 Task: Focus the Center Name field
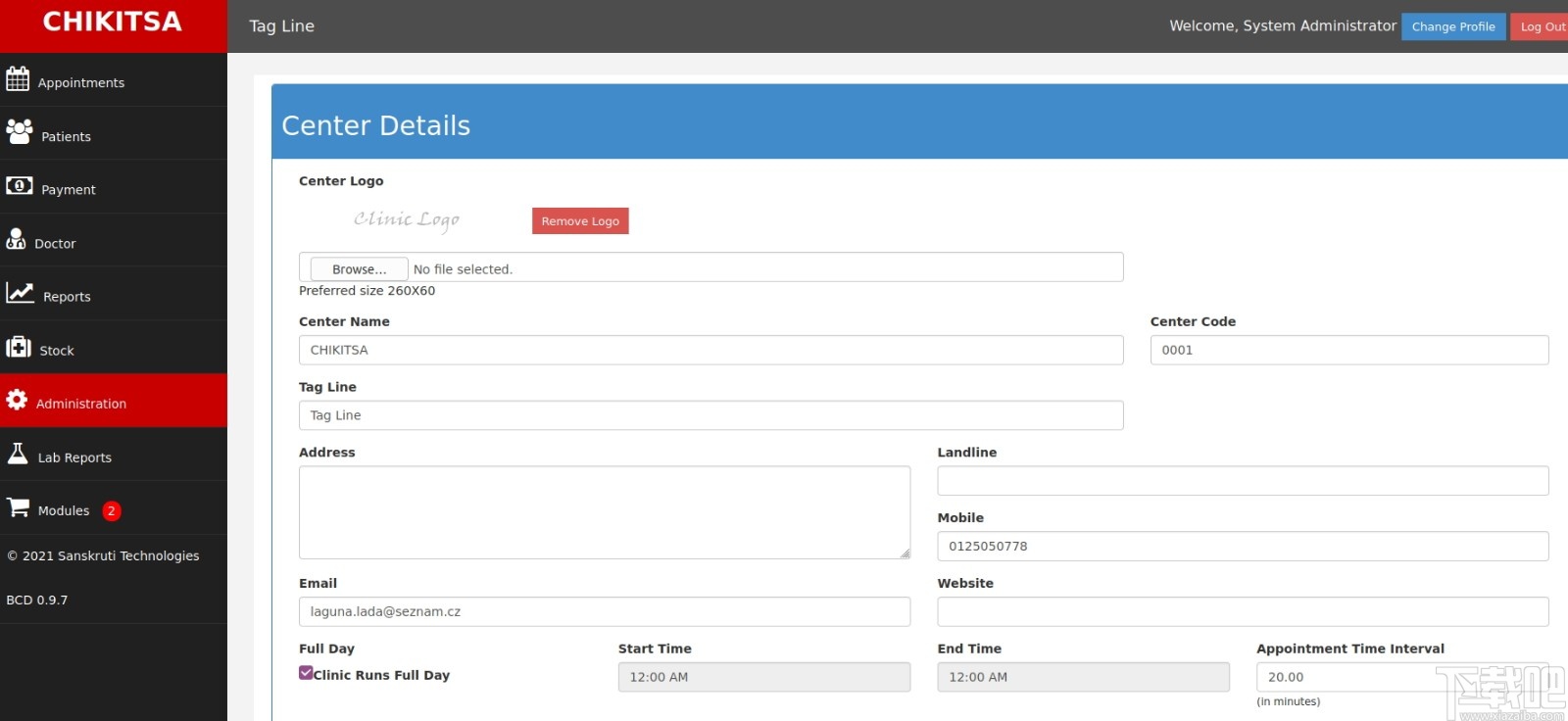711,351
